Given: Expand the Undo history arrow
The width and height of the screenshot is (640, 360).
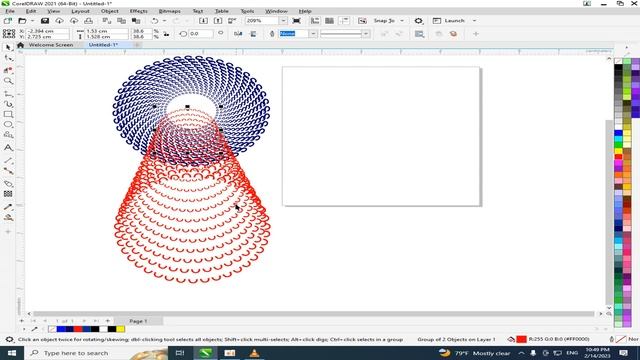Looking at the screenshot, I should pyautogui.click(x=164, y=21).
